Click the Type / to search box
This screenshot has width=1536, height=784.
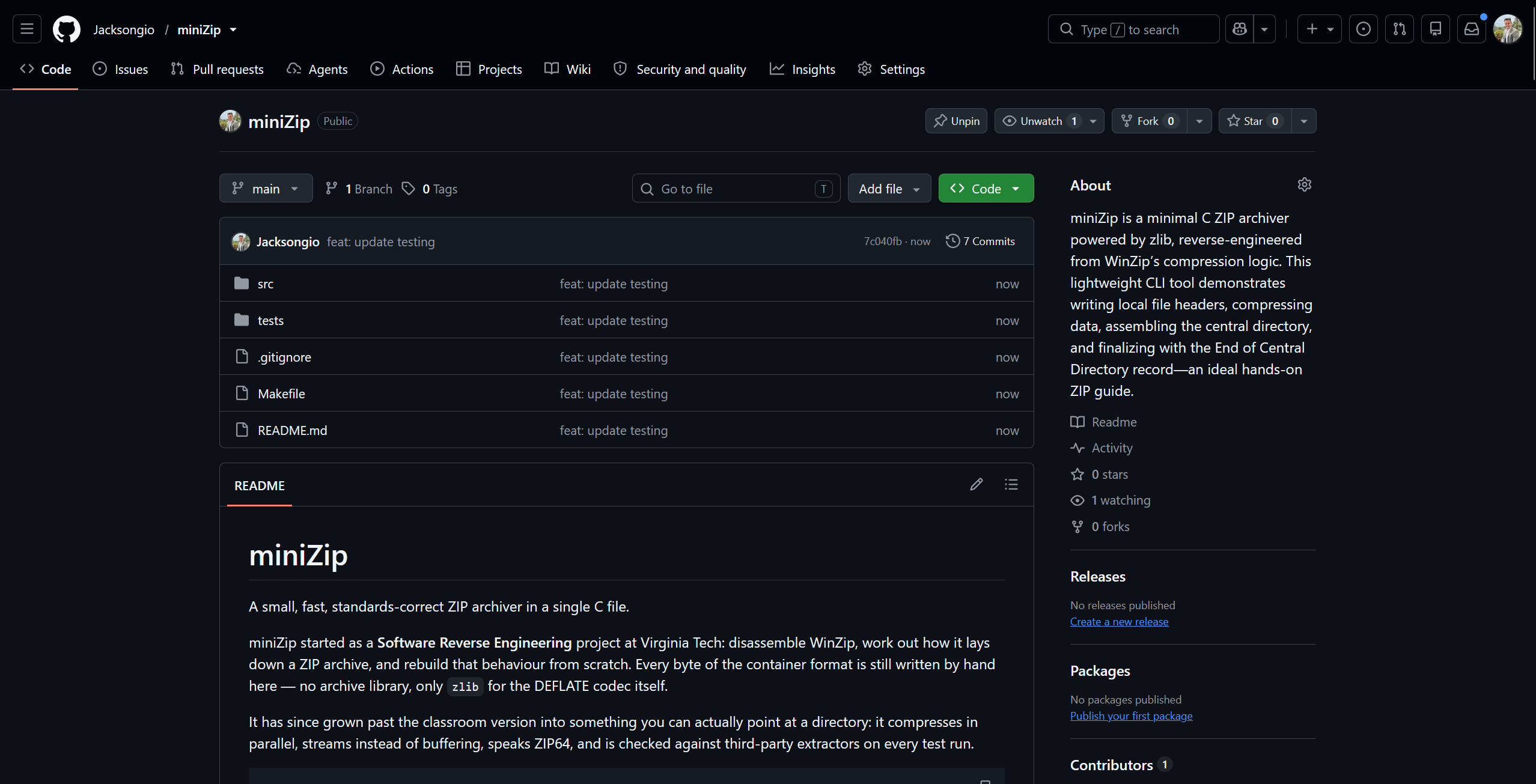1133,29
